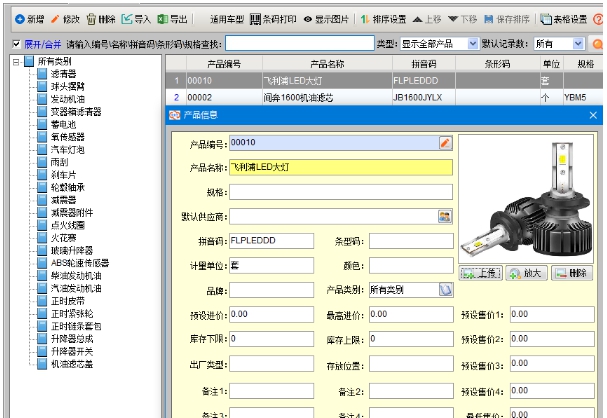Select ABS轮速传感器 category in tree
Screen dimensions: 607x418
[x=80, y=263]
